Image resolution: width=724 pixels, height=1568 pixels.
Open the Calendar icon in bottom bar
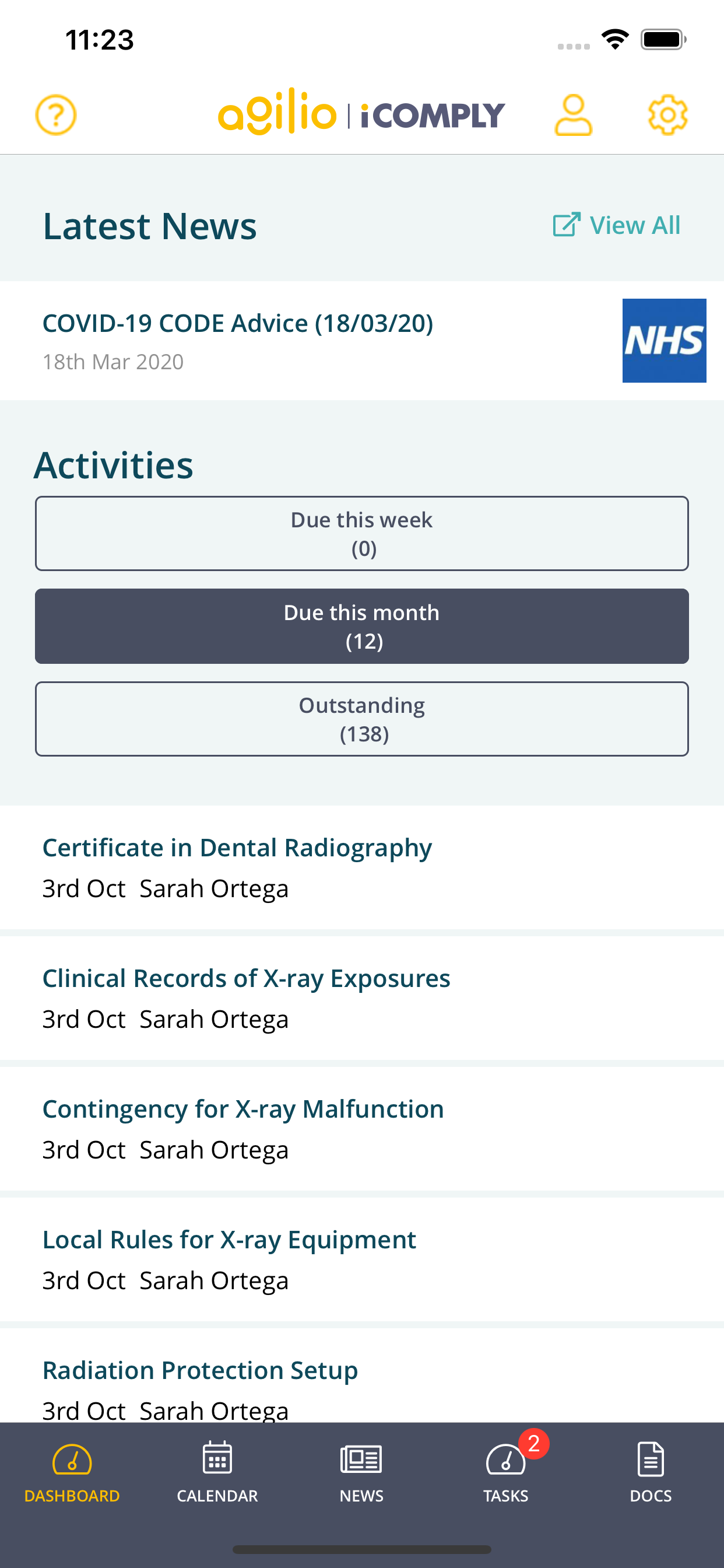pyautogui.click(x=217, y=1458)
